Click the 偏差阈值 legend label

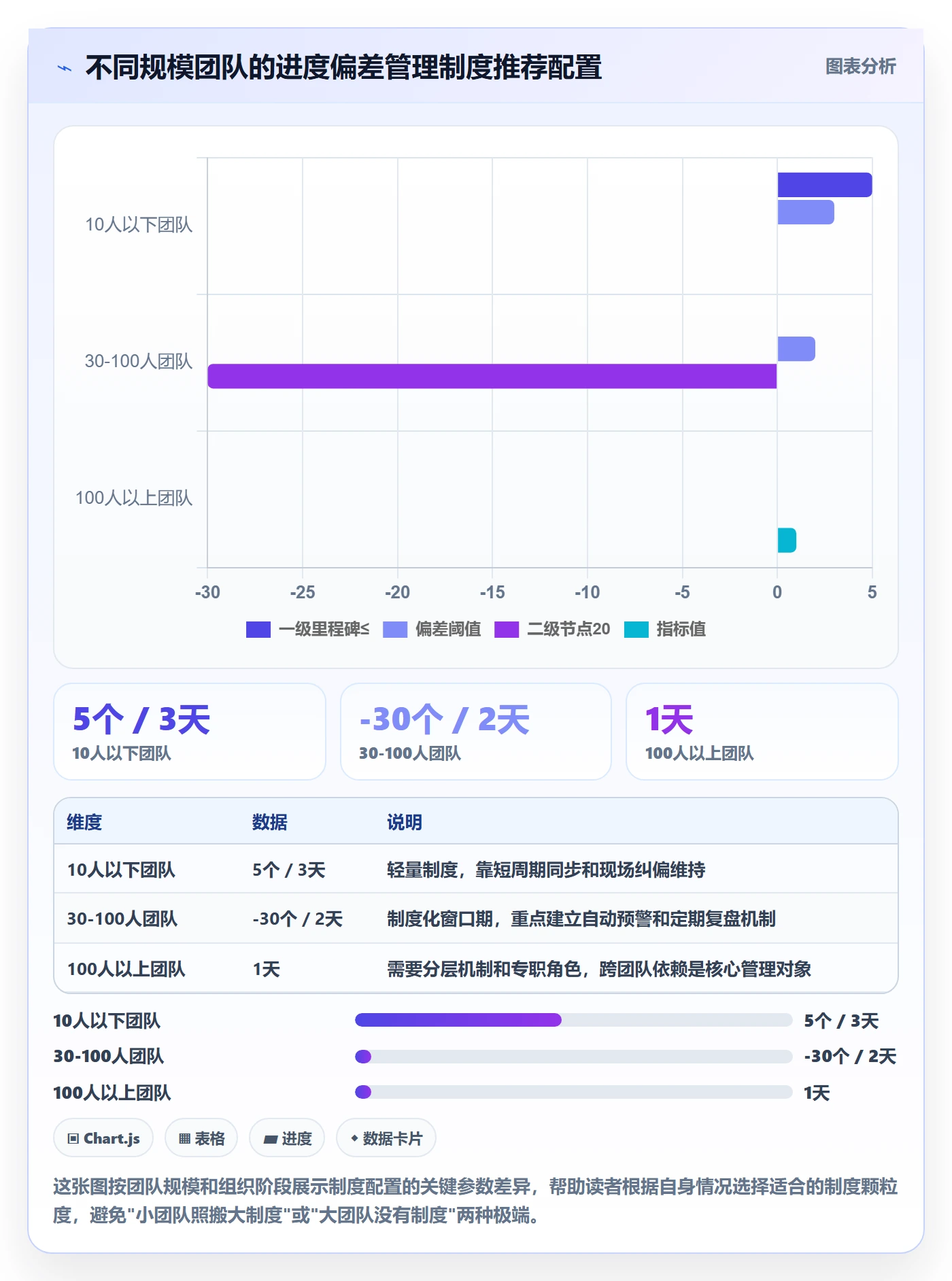[448, 630]
